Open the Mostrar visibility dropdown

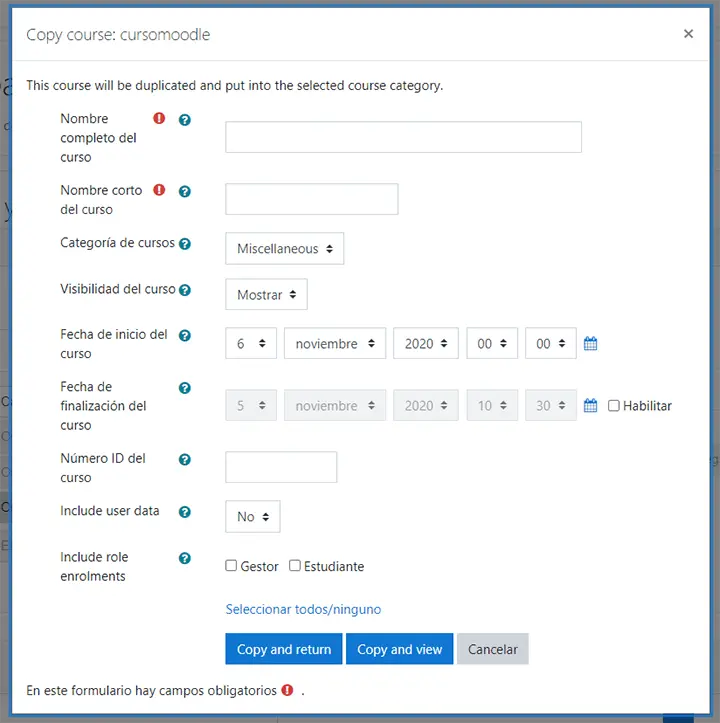point(266,295)
